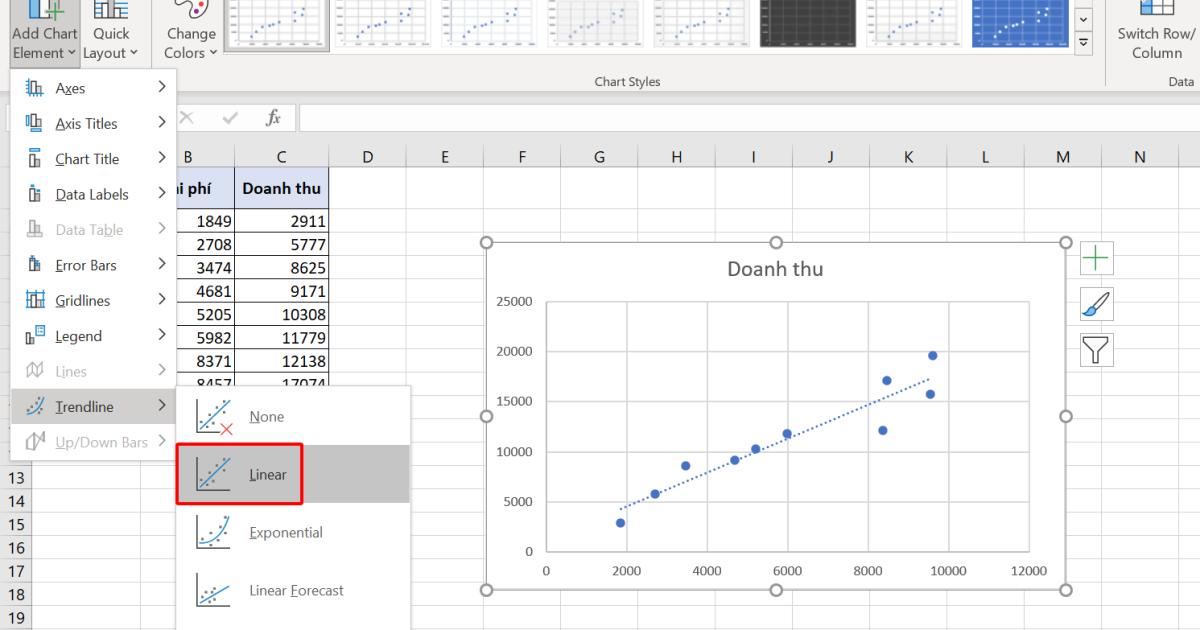This screenshot has height=630, width=1200.
Task: Choose the Linear Forecast trendline
Action: pyautogui.click(x=296, y=591)
